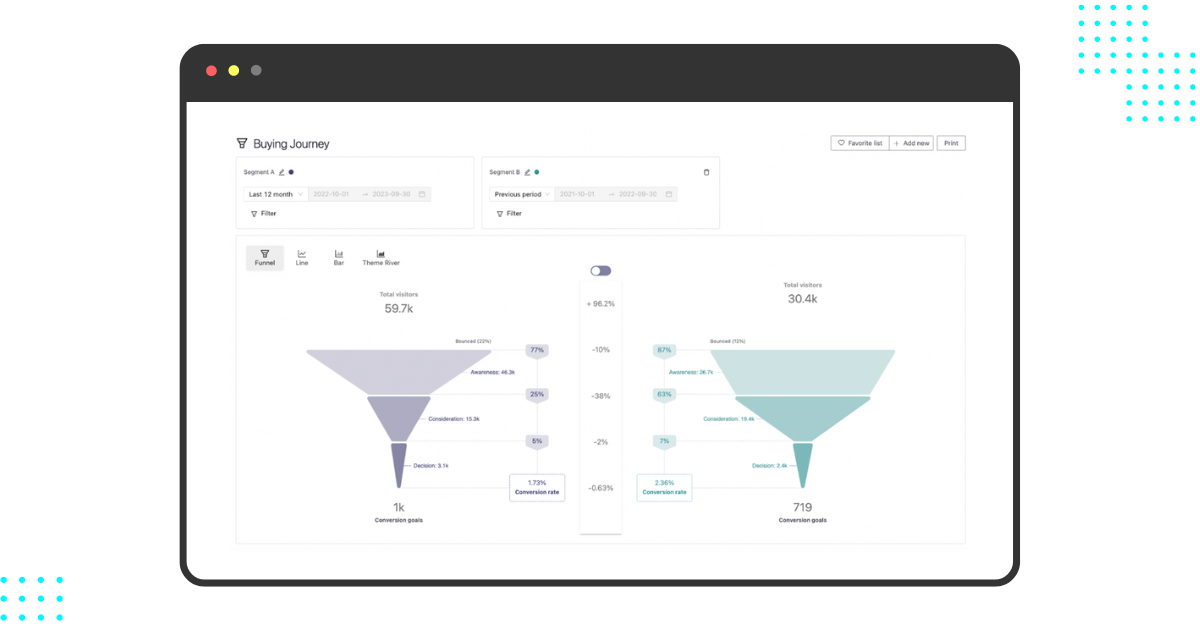This screenshot has width=1200, height=630.
Task: Click the pencil edit icon beside Segment B
Action: coord(528,172)
